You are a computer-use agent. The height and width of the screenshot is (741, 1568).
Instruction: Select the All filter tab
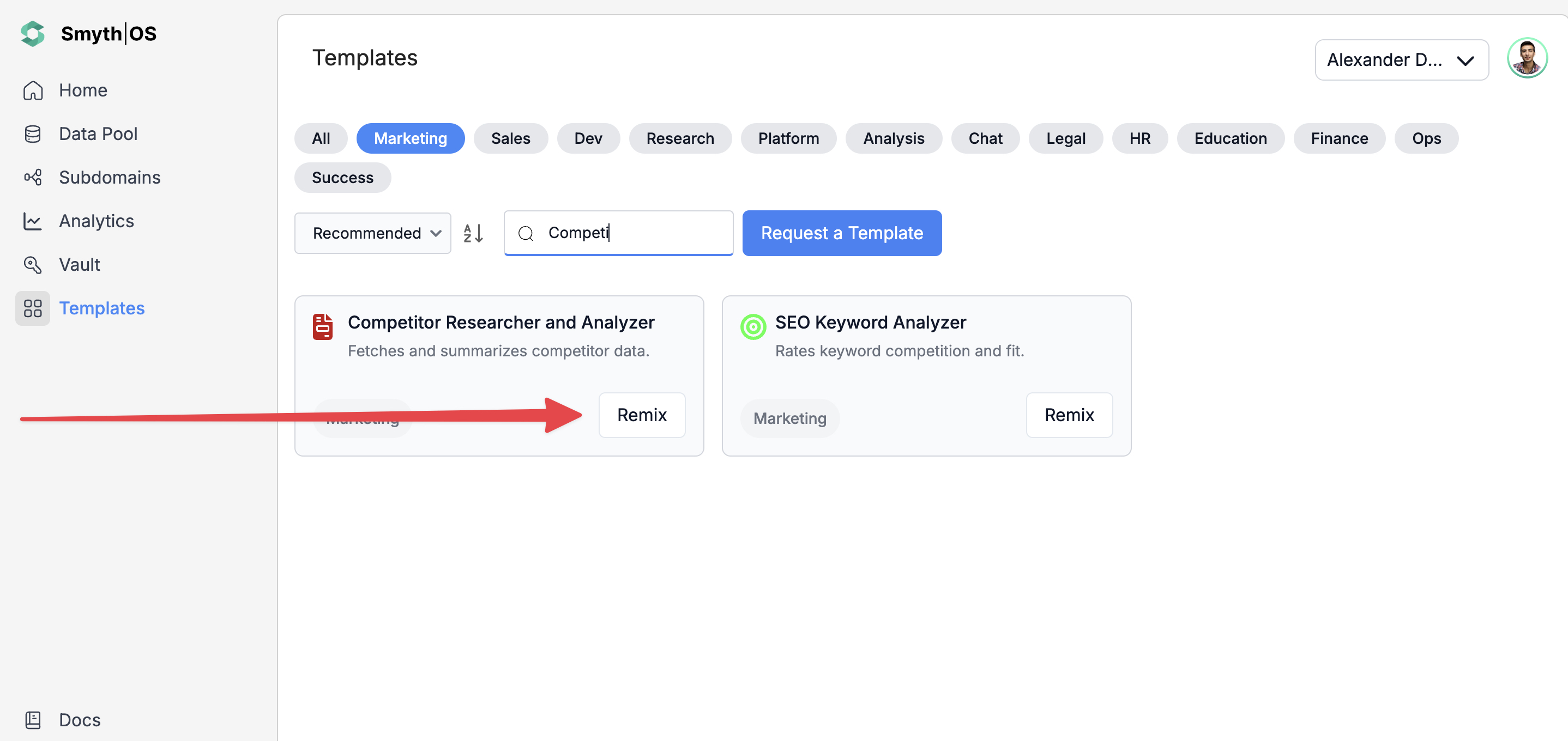click(x=321, y=139)
